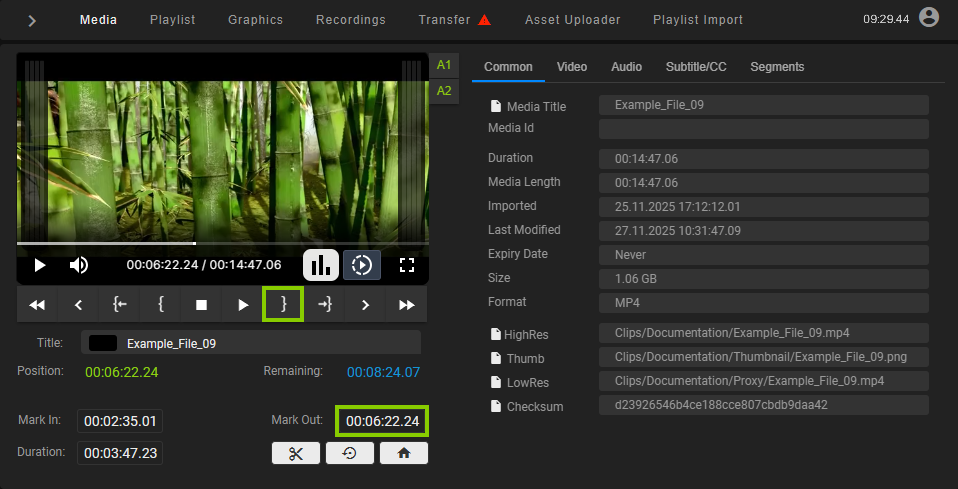Cut the clip with the scissors button
Image resolution: width=958 pixels, height=489 pixels.
295,453
